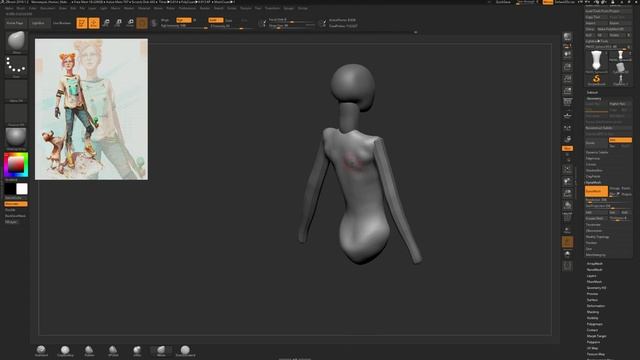Screen dimensions: 640x360
Task: Click the Frame mesh icon
Action: pos(567,169)
